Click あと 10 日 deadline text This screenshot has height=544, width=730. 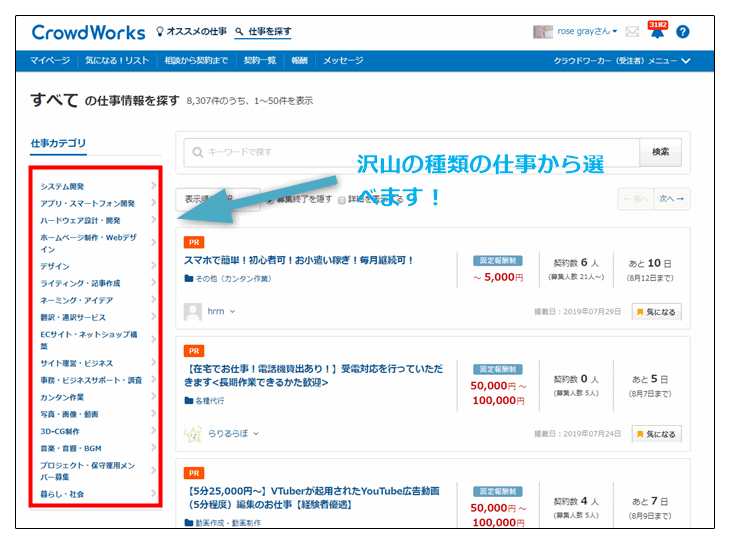point(650,263)
